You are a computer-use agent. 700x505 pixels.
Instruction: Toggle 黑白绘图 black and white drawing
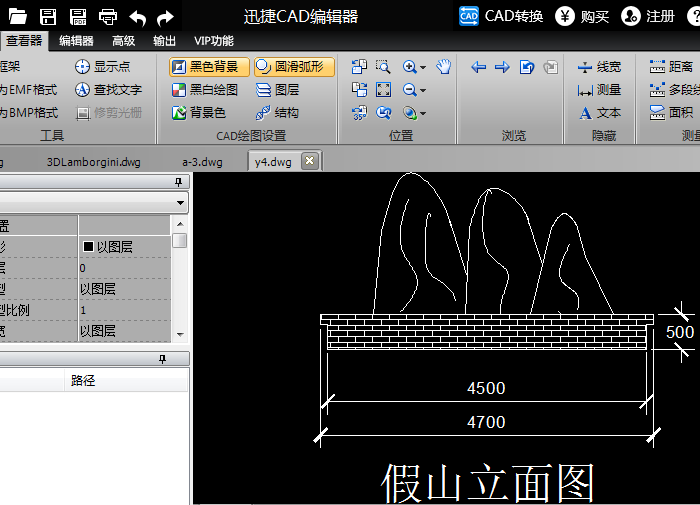point(205,90)
